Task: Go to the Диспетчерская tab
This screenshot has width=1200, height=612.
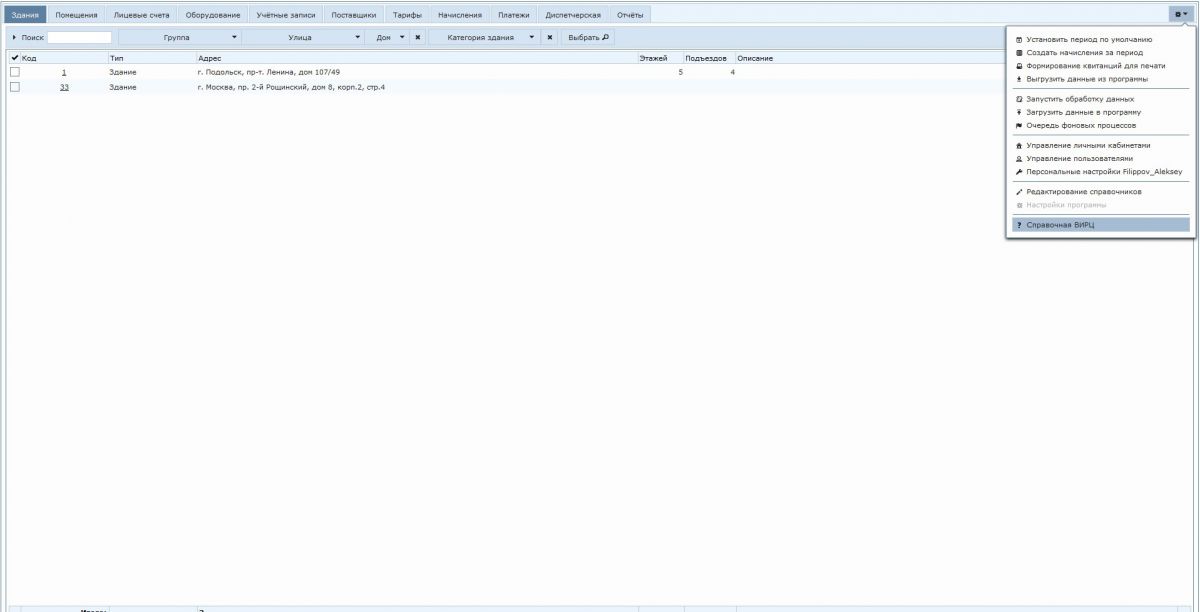Action: click(x=573, y=15)
